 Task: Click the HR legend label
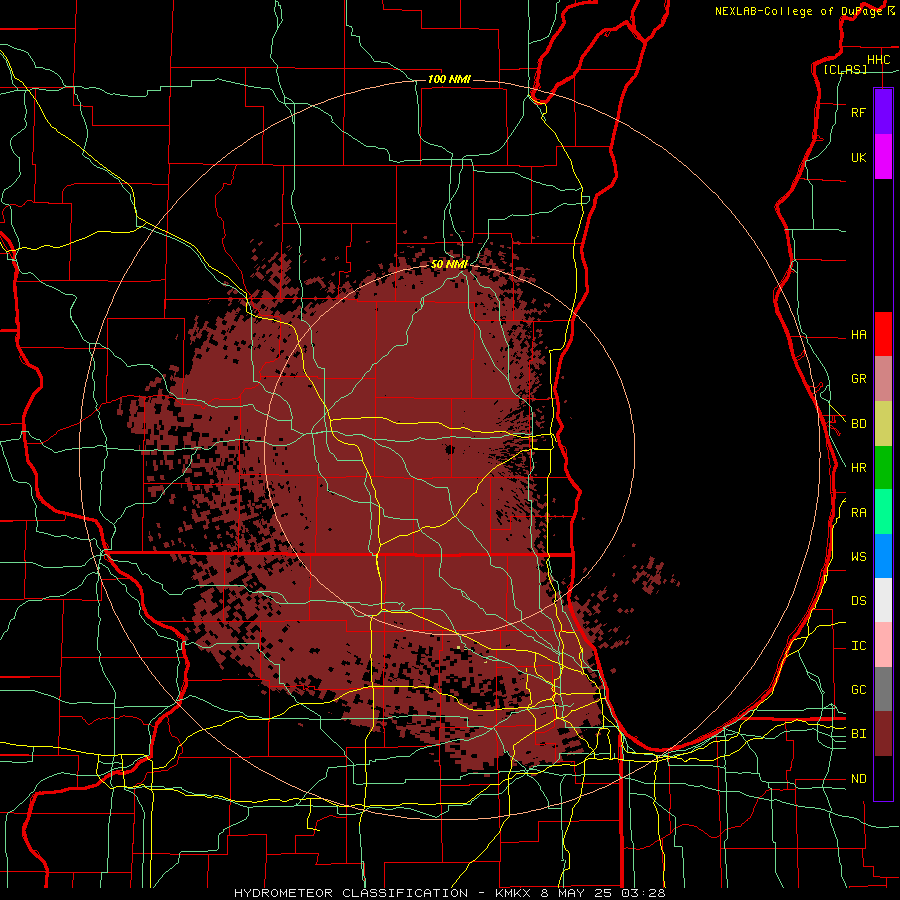(858, 468)
